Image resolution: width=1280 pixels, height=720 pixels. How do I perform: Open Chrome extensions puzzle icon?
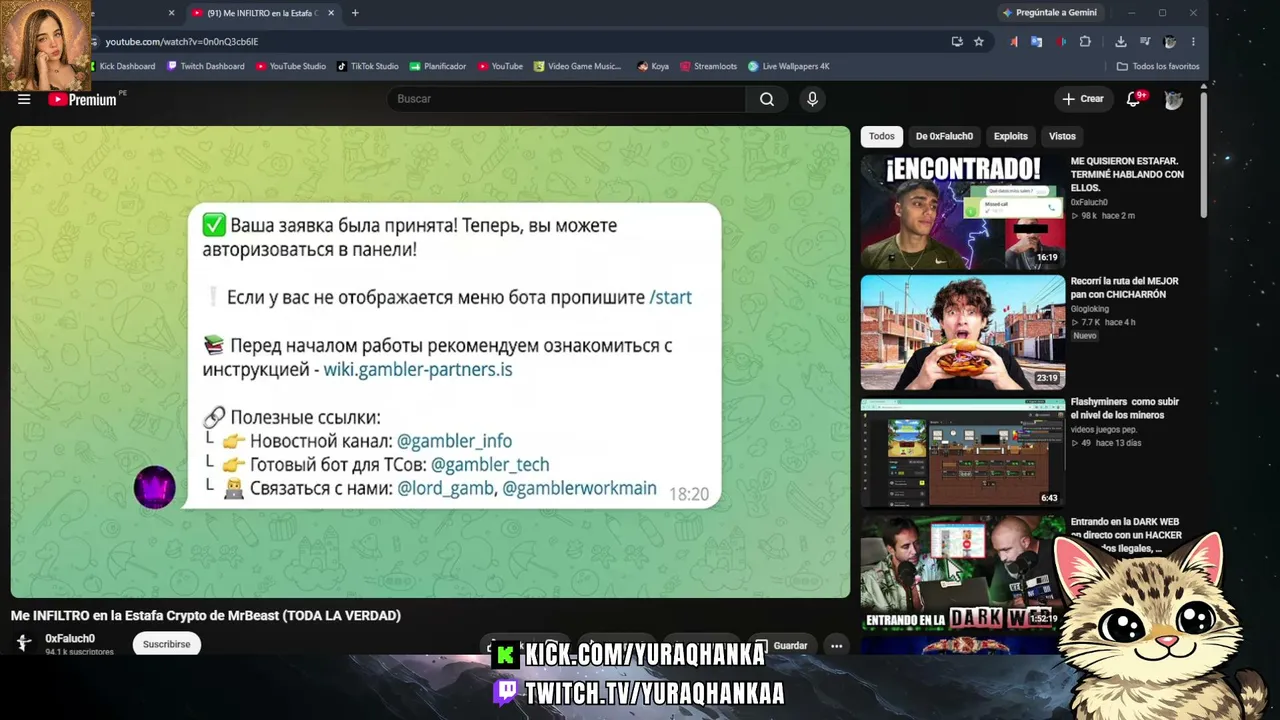[1085, 42]
